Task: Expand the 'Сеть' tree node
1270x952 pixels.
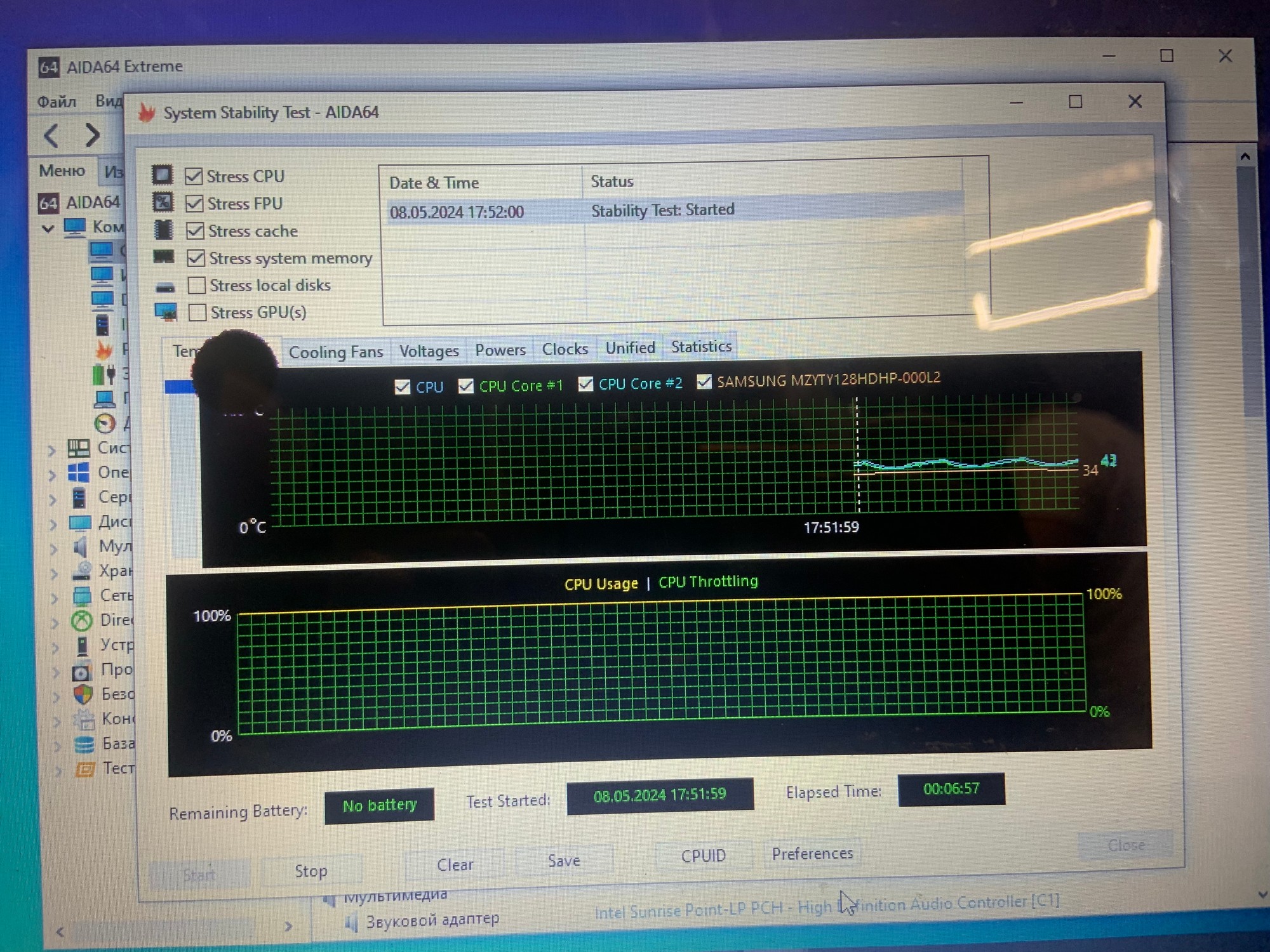Action: click(x=55, y=598)
